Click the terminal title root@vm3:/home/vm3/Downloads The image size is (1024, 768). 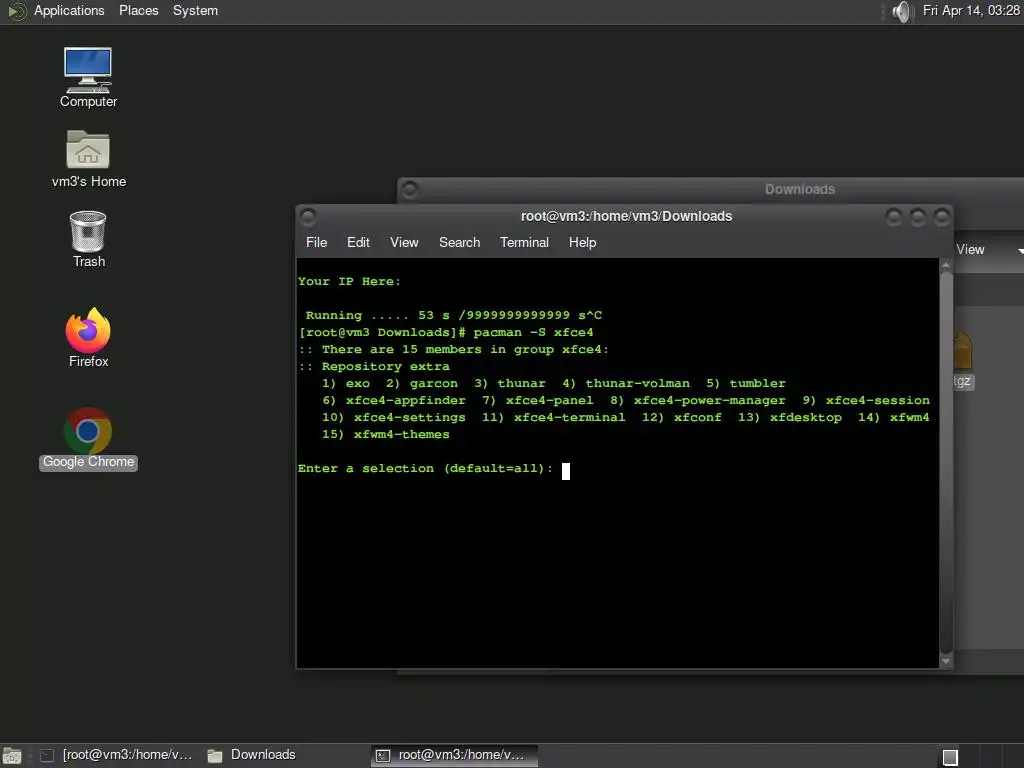(x=626, y=216)
